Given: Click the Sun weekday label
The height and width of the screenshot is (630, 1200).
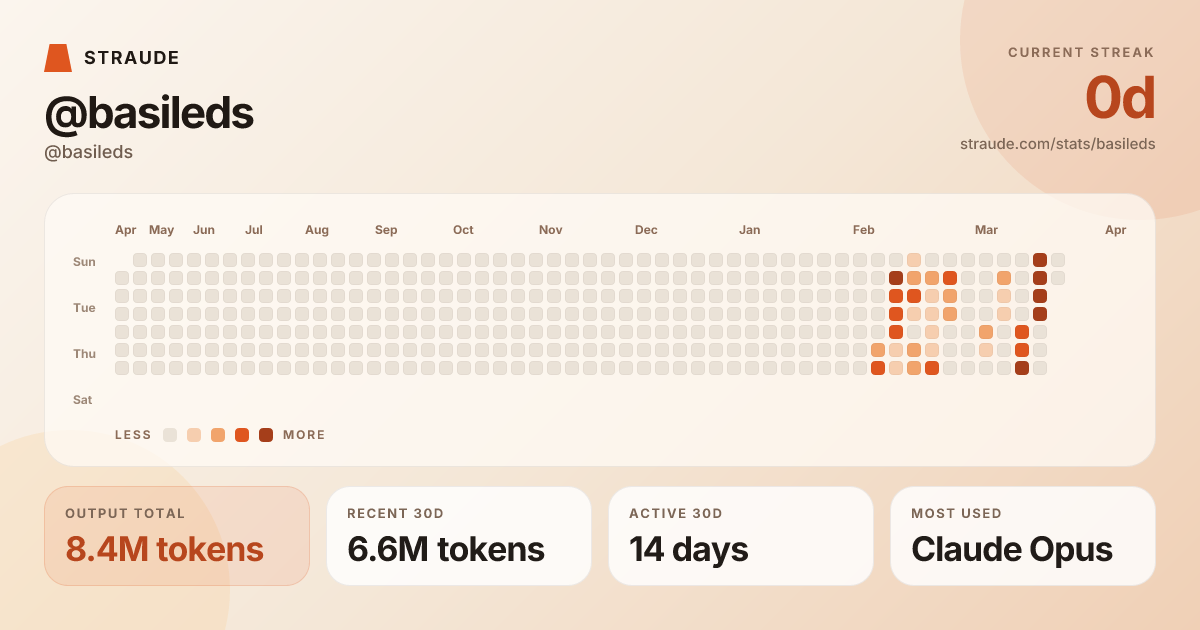Looking at the screenshot, I should [x=84, y=262].
